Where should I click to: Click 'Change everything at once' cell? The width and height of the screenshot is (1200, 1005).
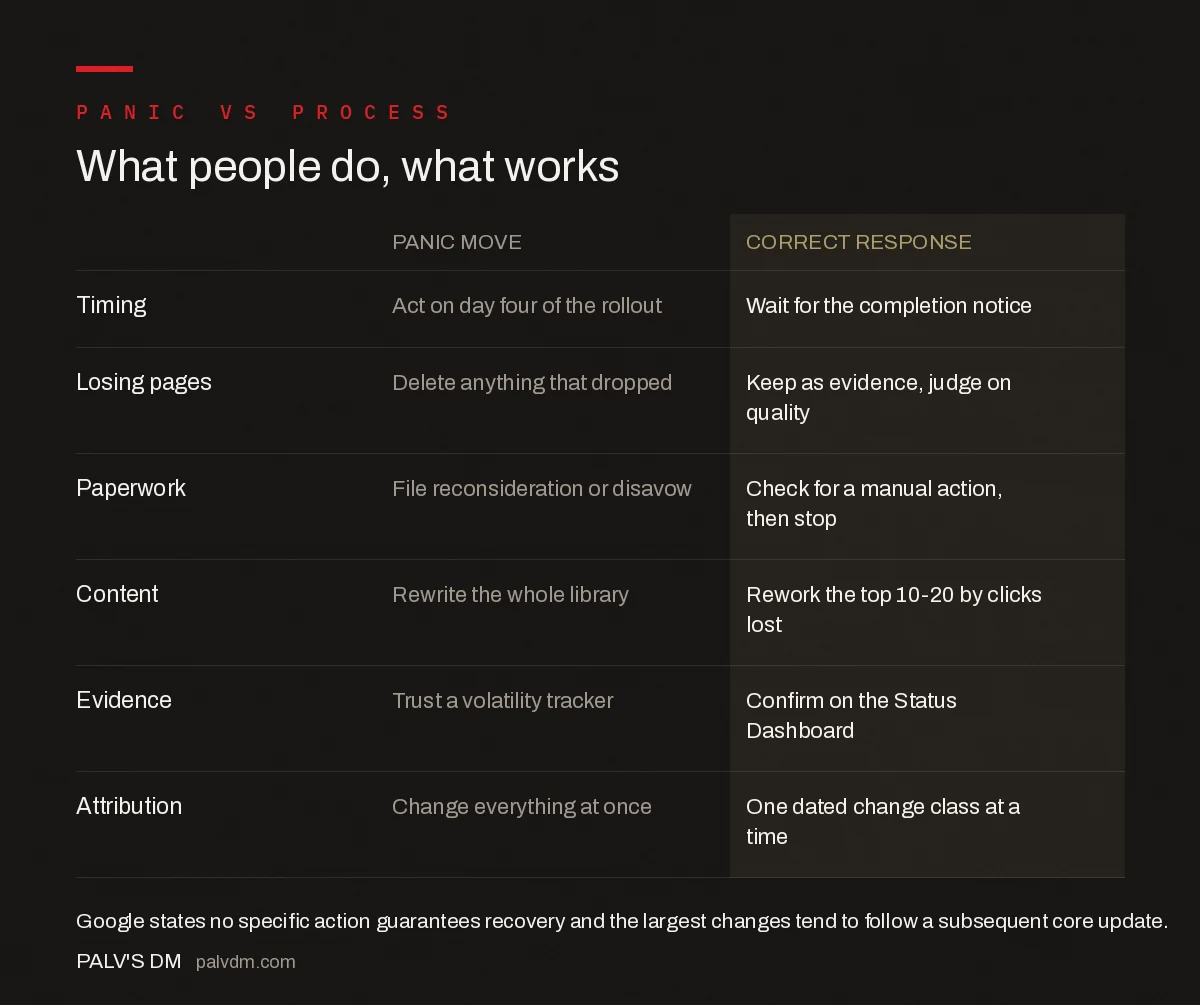(x=522, y=807)
